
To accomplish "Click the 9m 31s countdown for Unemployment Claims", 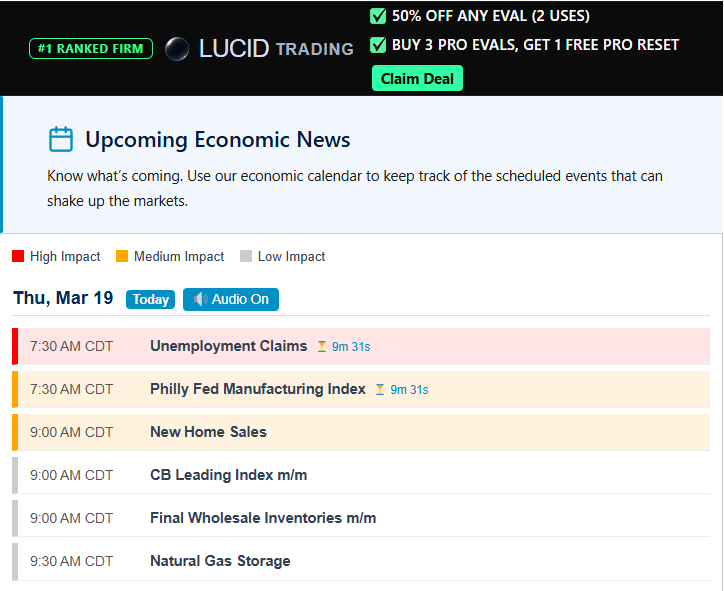I will (x=351, y=347).
